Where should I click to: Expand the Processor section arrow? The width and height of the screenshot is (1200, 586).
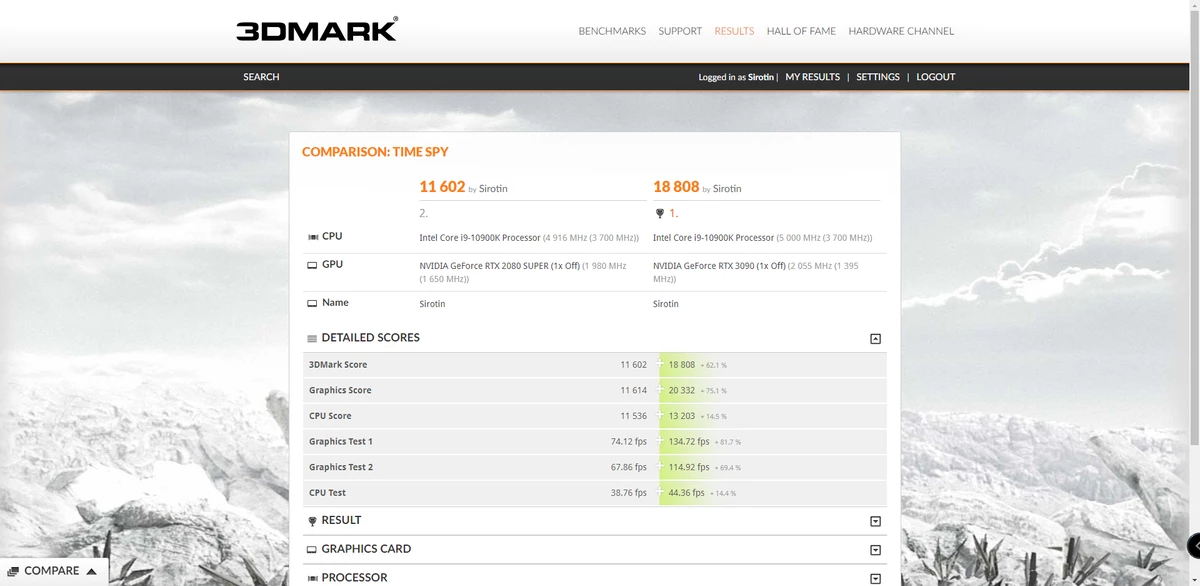point(875,578)
